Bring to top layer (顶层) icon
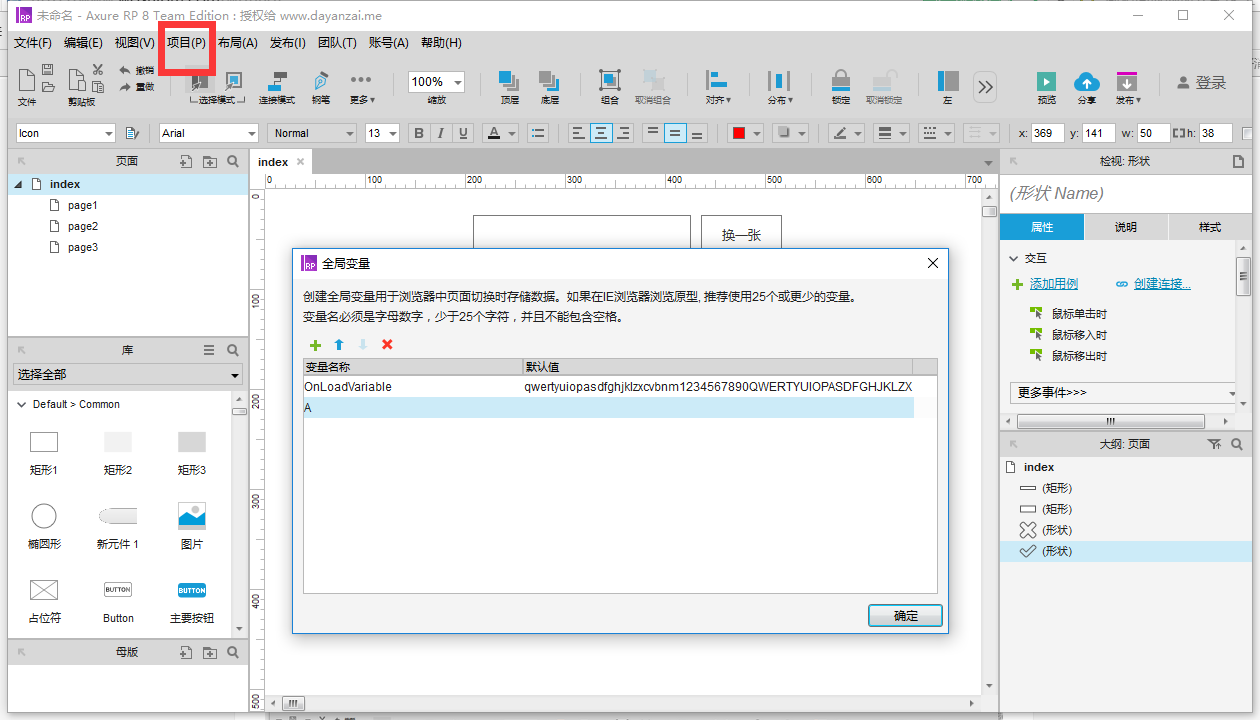The image size is (1260, 720). (510, 82)
